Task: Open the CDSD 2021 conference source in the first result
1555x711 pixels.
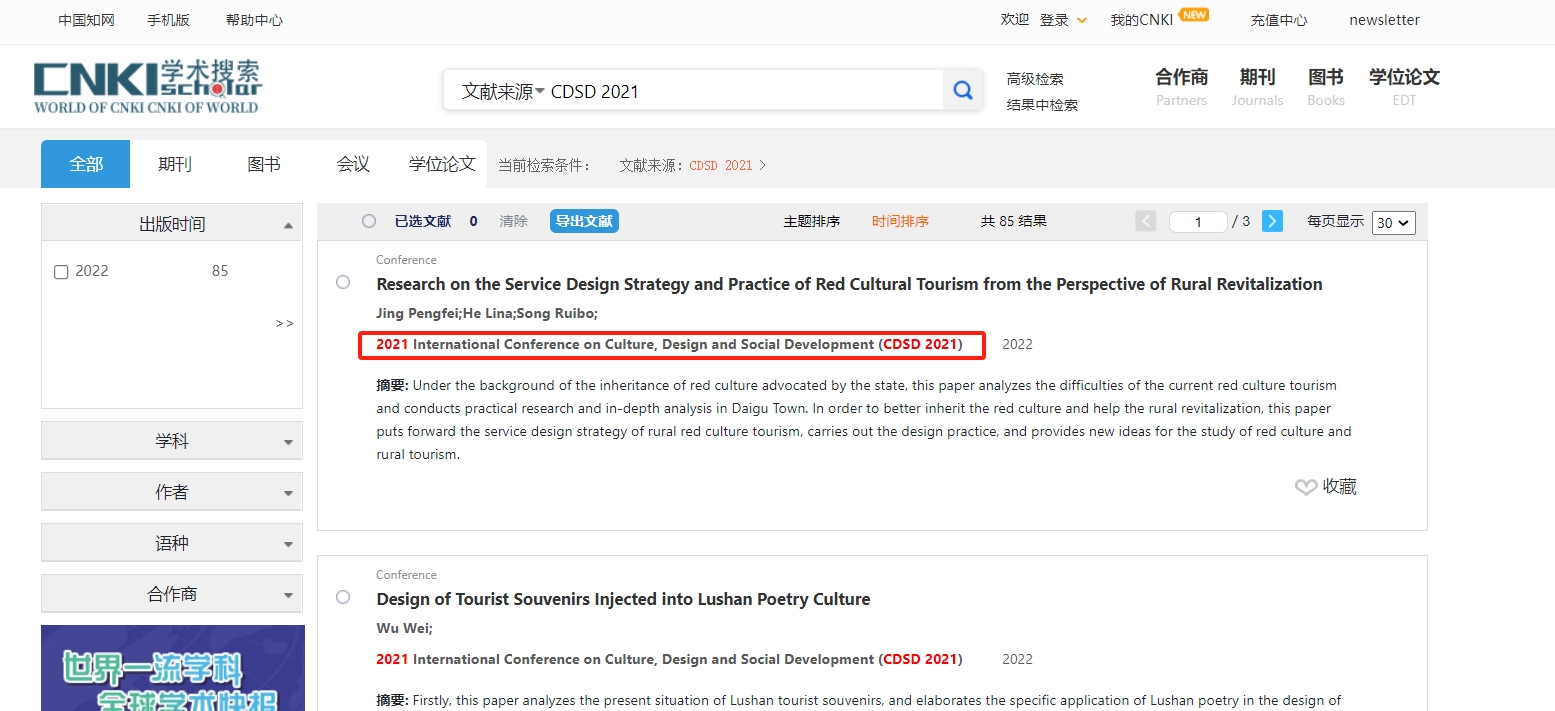Action: tap(669, 344)
